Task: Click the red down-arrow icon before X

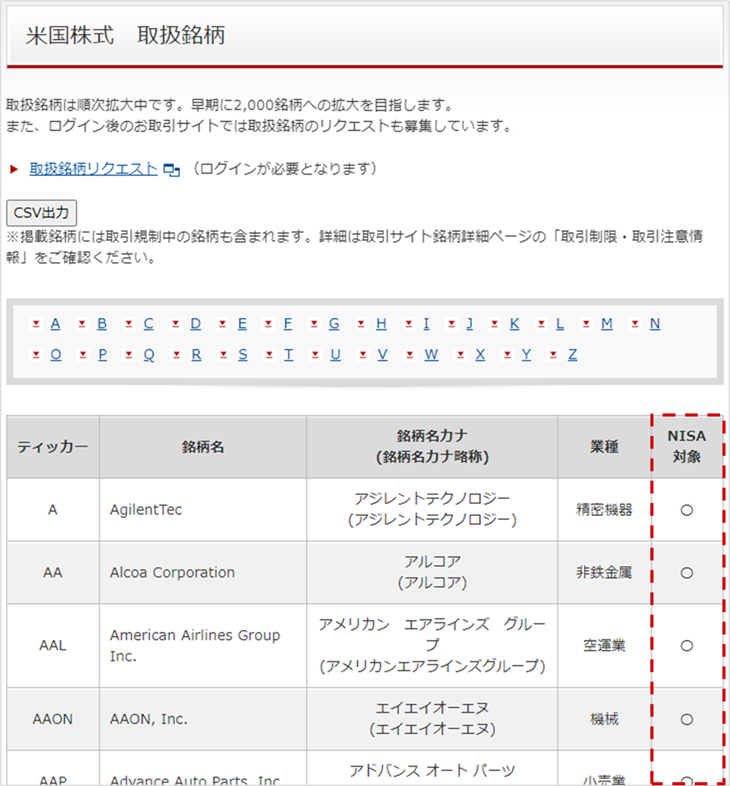Action: [460, 355]
